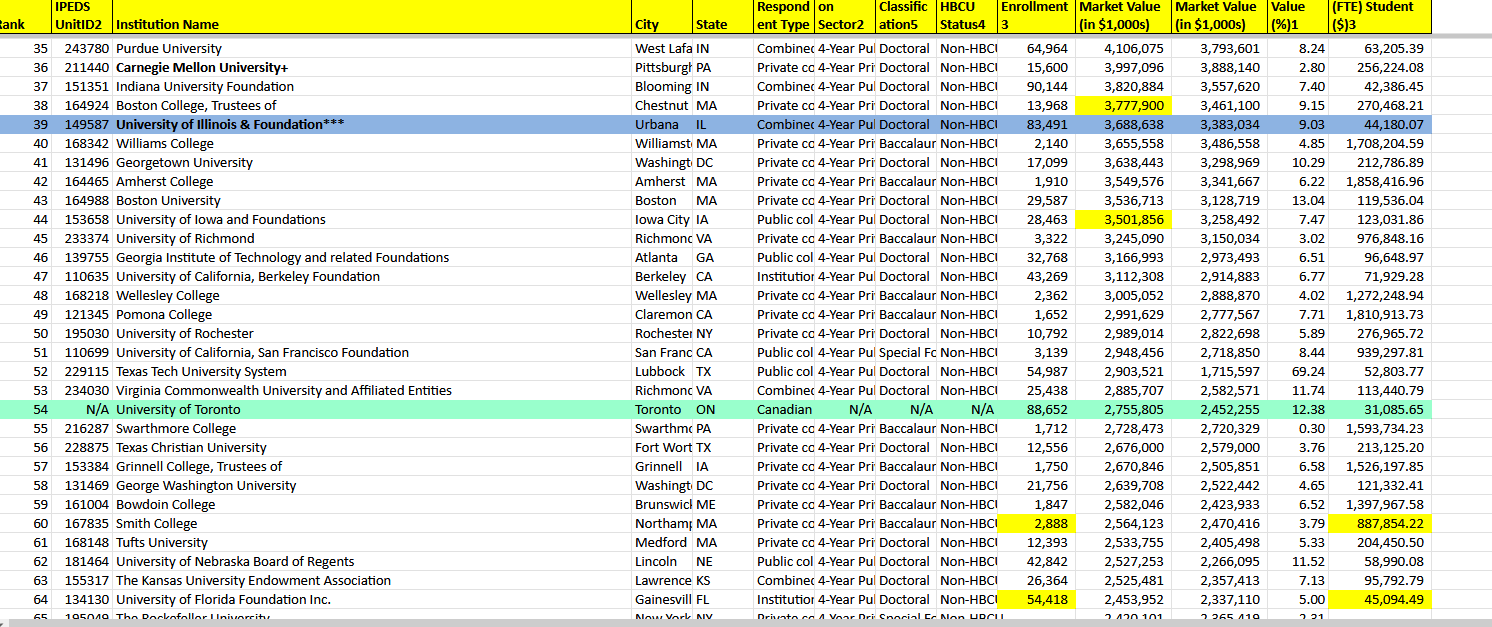Select the City column header cell

(662, 16)
